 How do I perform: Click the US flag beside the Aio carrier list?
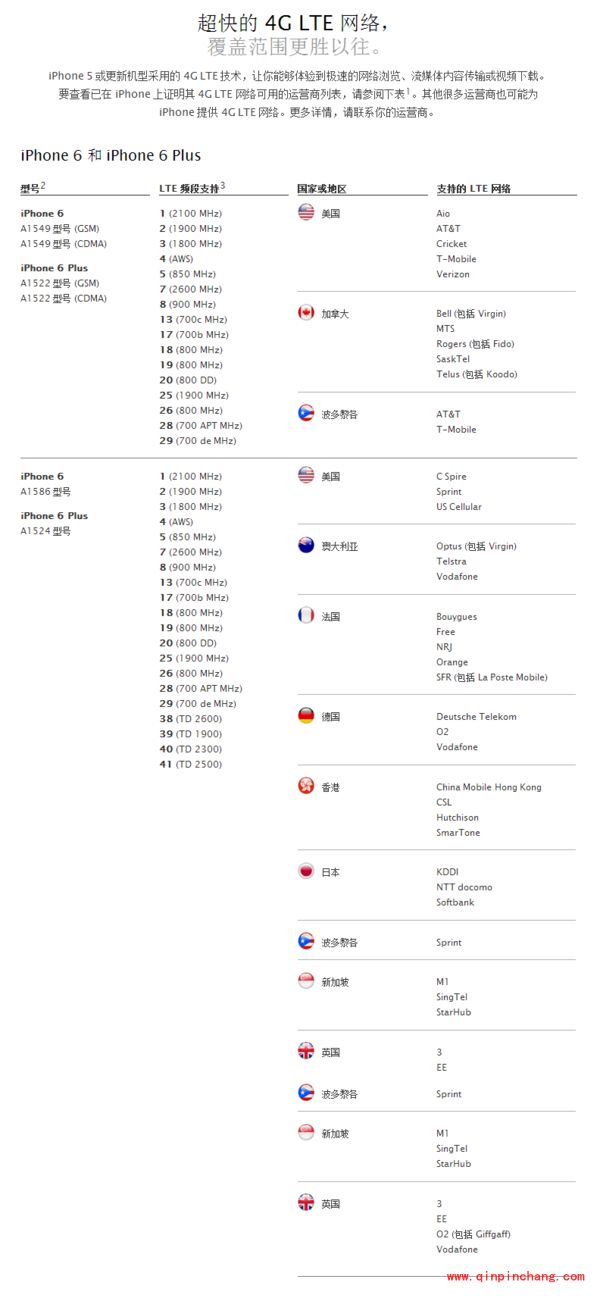[306, 213]
